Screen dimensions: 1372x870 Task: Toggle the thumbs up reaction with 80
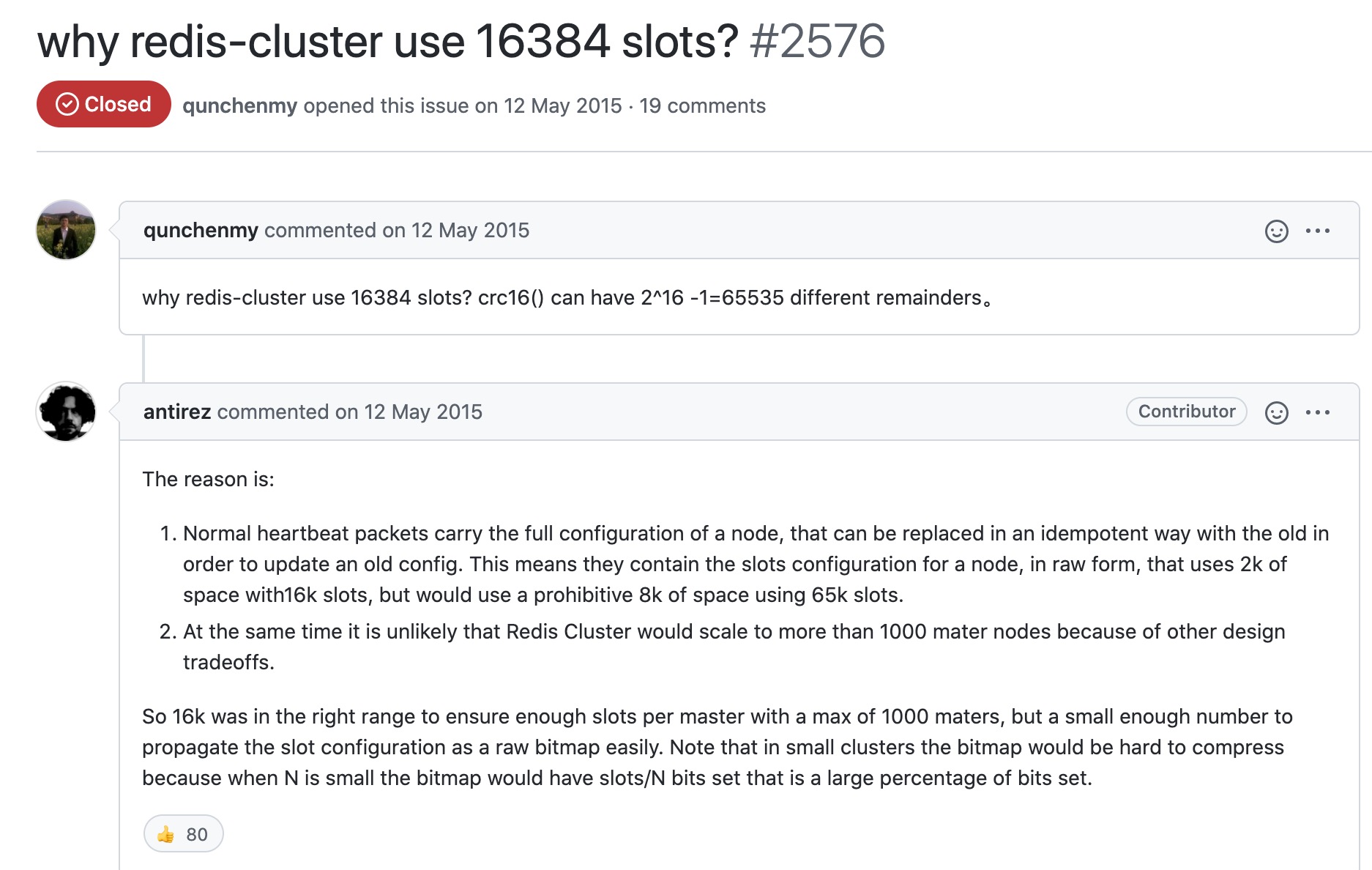[184, 833]
